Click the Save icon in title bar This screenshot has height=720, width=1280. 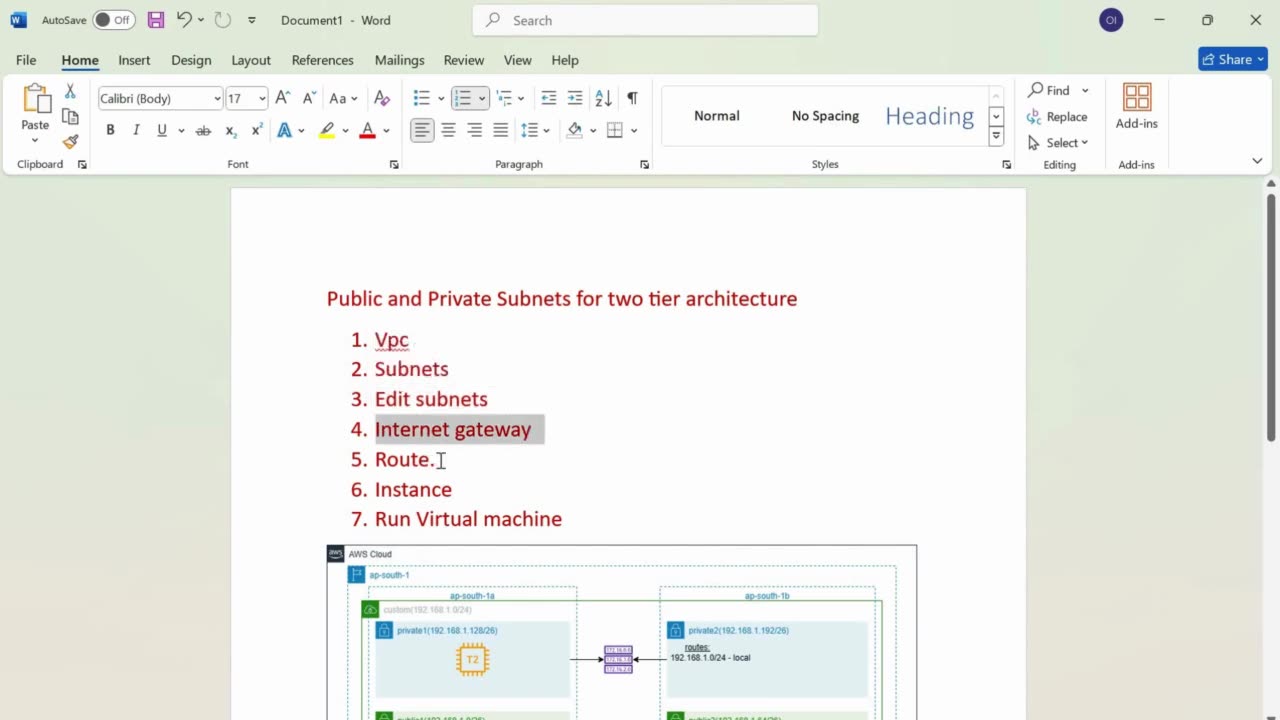pyautogui.click(x=156, y=20)
